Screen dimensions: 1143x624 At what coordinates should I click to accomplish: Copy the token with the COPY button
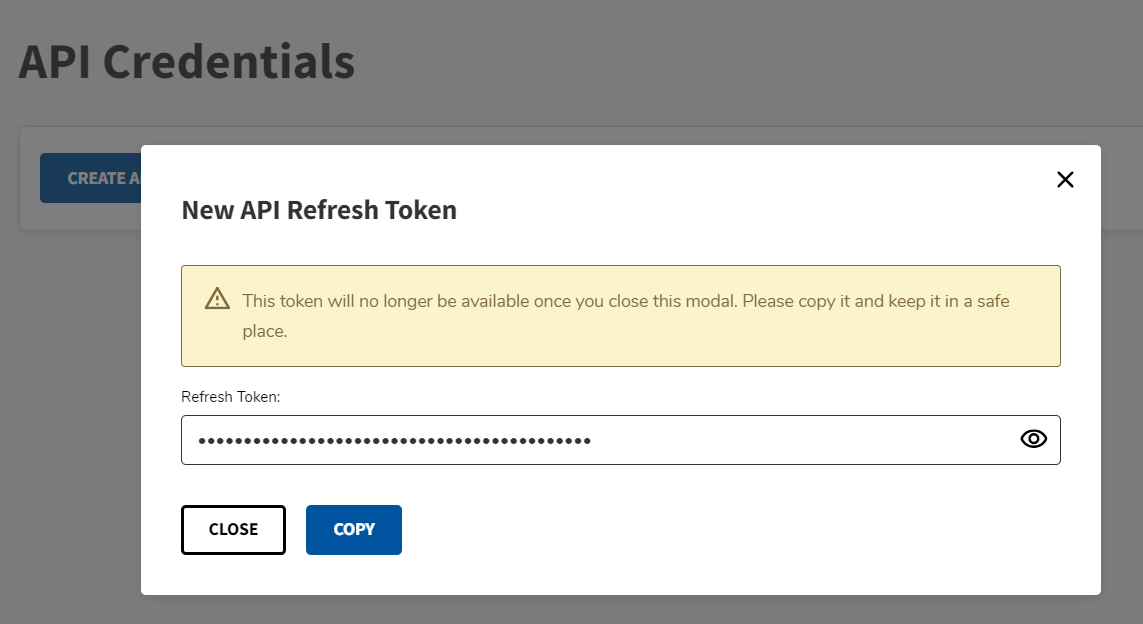[354, 530]
